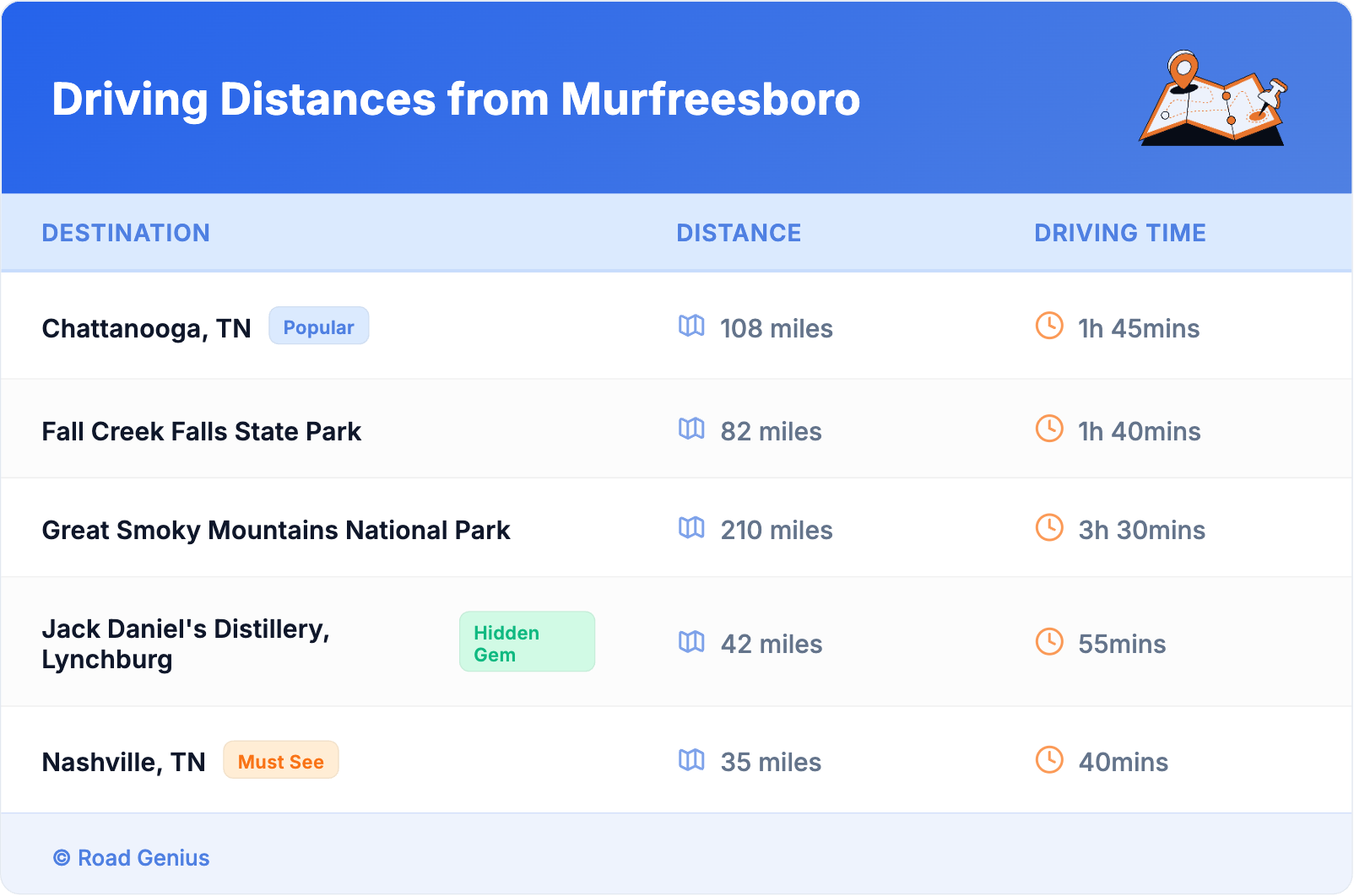Click the map icon beside 42 miles
This screenshot has height=896, width=1354.
(691, 642)
